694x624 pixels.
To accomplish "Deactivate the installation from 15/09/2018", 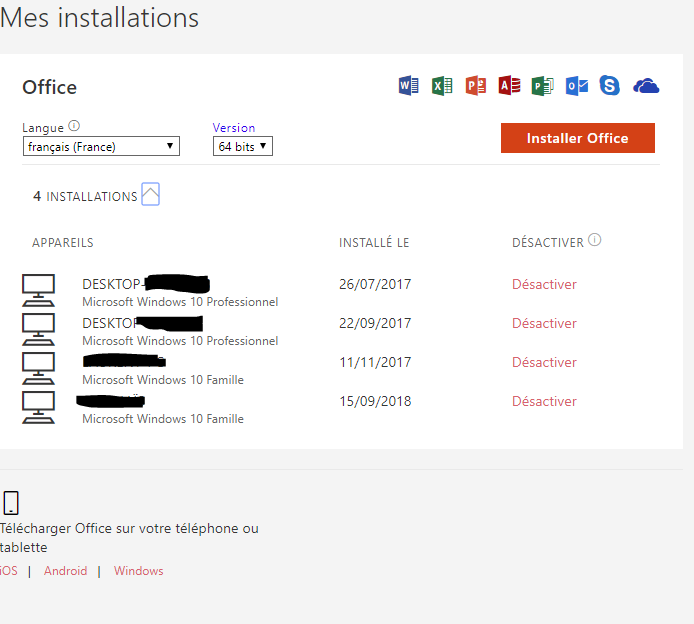I will click(544, 401).
